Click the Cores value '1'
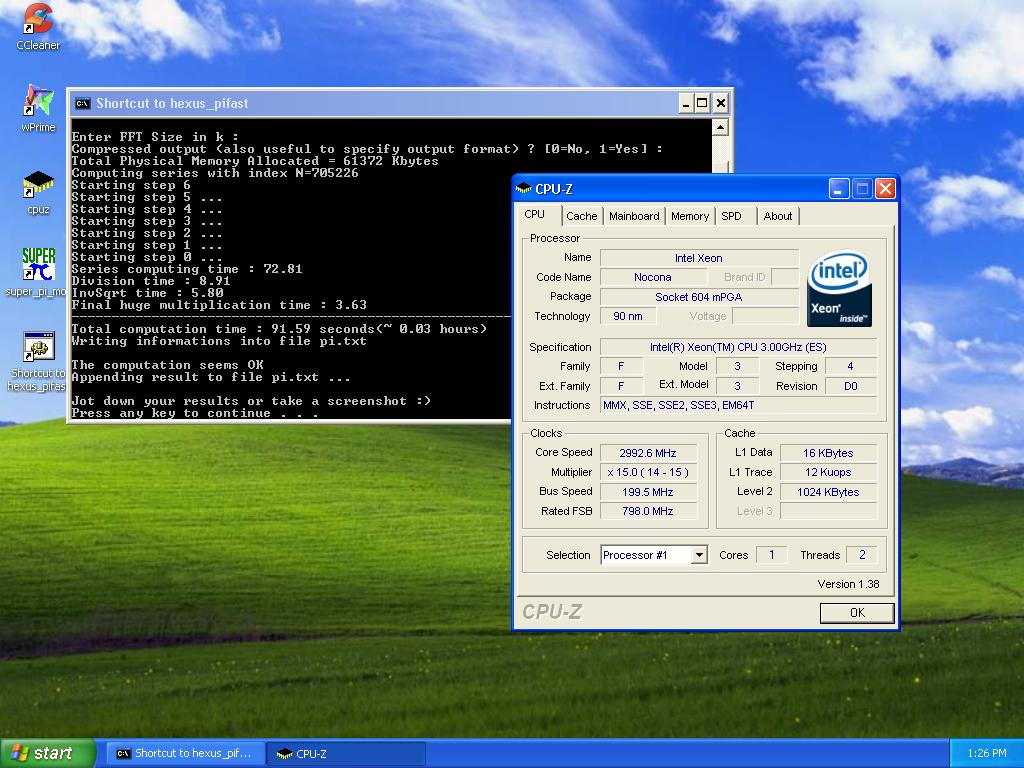This screenshot has height=768, width=1024. pos(771,555)
